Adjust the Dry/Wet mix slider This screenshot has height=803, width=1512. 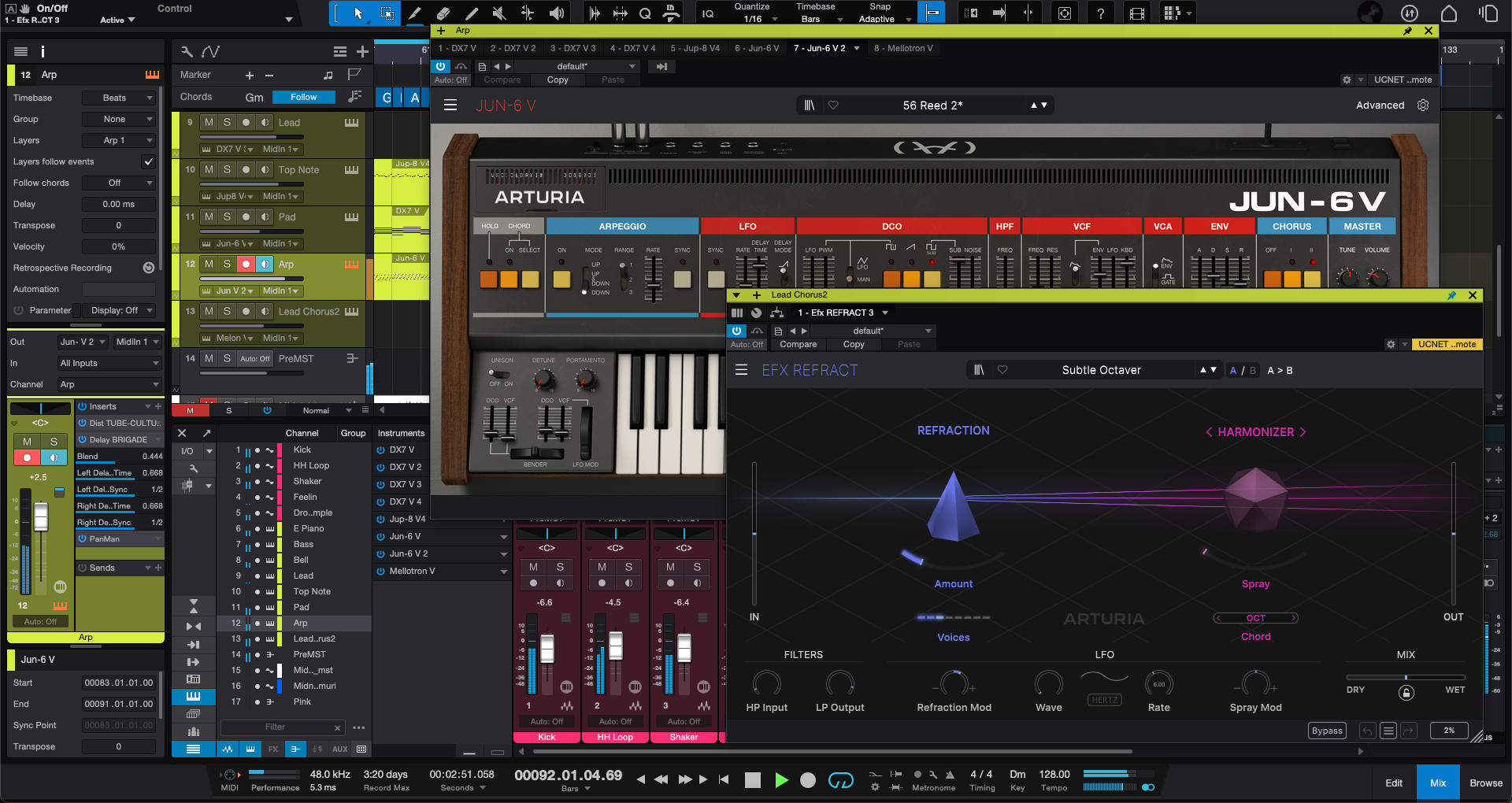click(1406, 677)
